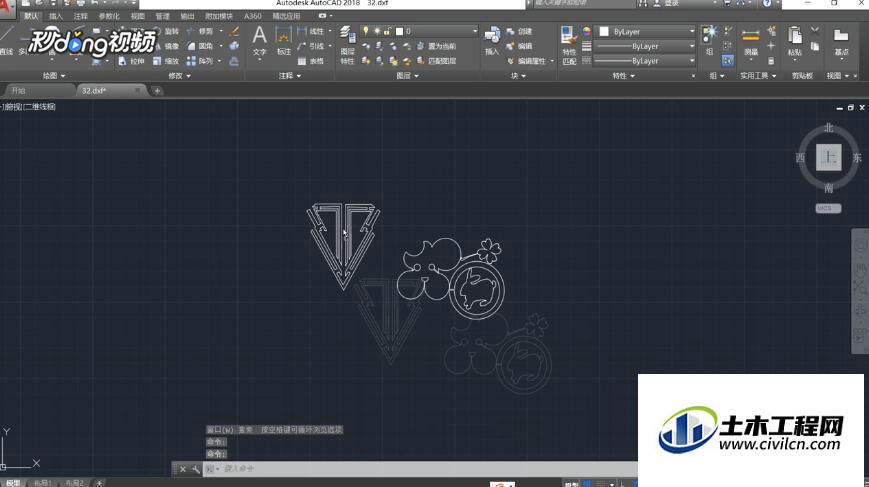
Task: Click the 基点 base view icon
Action: click(841, 42)
